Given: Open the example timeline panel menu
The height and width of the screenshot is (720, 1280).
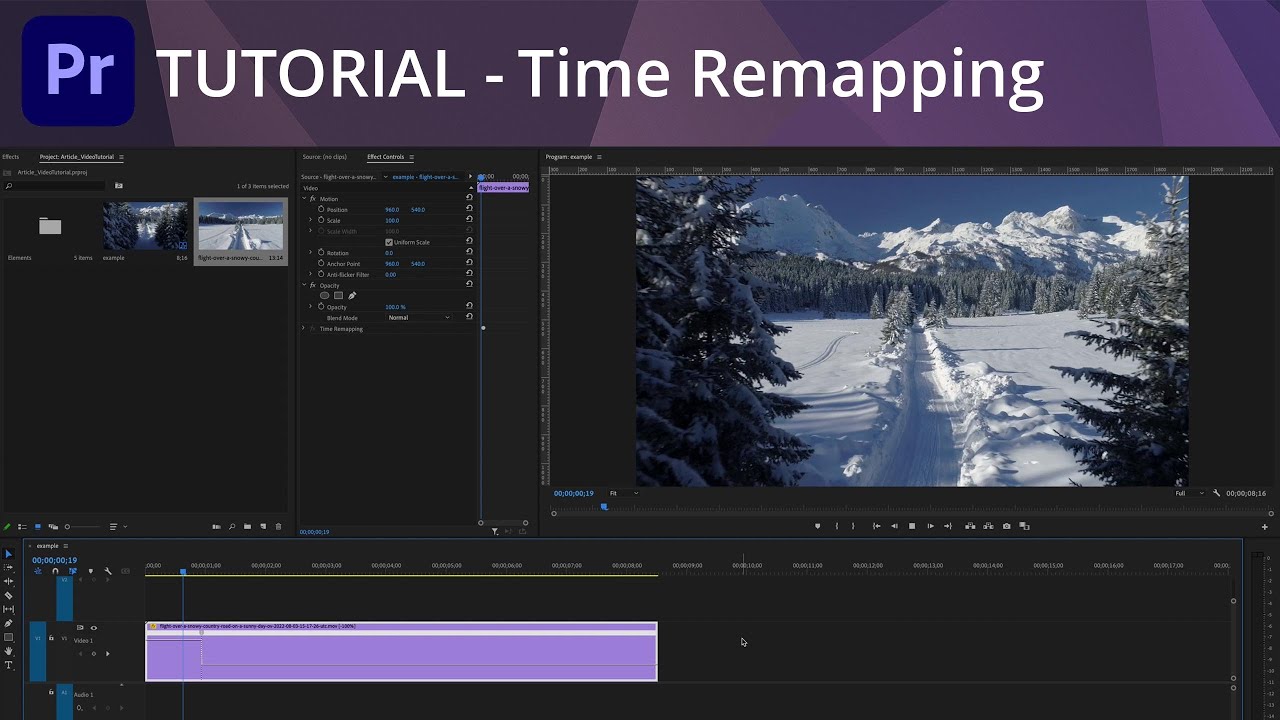Looking at the screenshot, I should pos(66,546).
